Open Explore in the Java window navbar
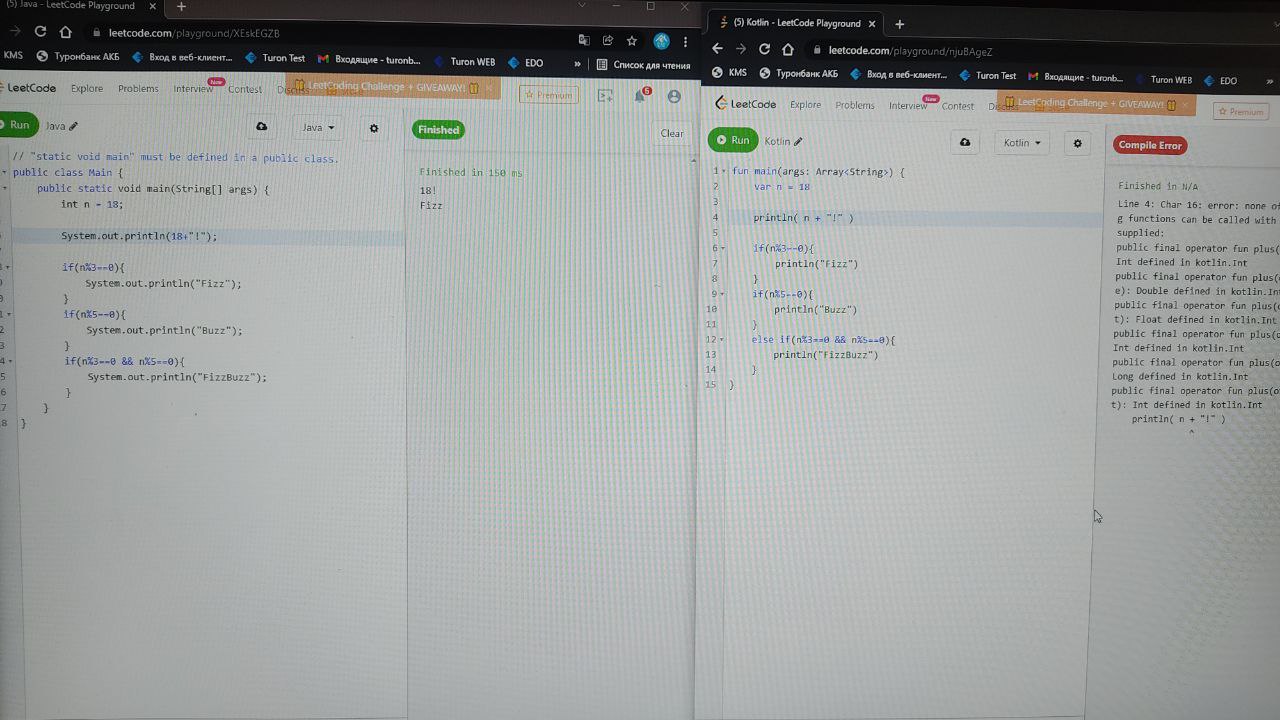The image size is (1280, 720). pyautogui.click(x=87, y=88)
